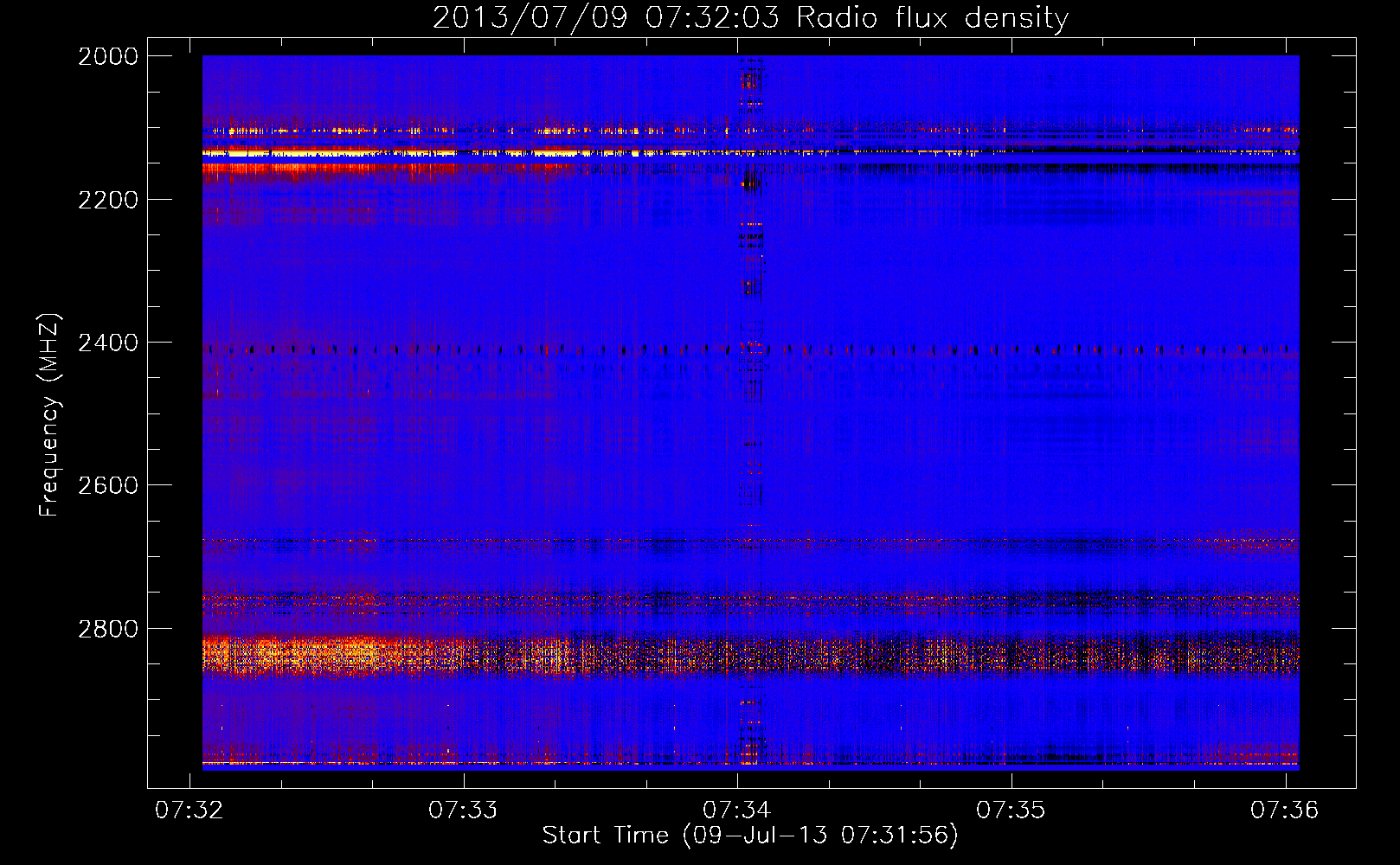Viewport: 1400px width, 865px height.
Task: Click the 07:36 time tick label
Action: point(1285,810)
